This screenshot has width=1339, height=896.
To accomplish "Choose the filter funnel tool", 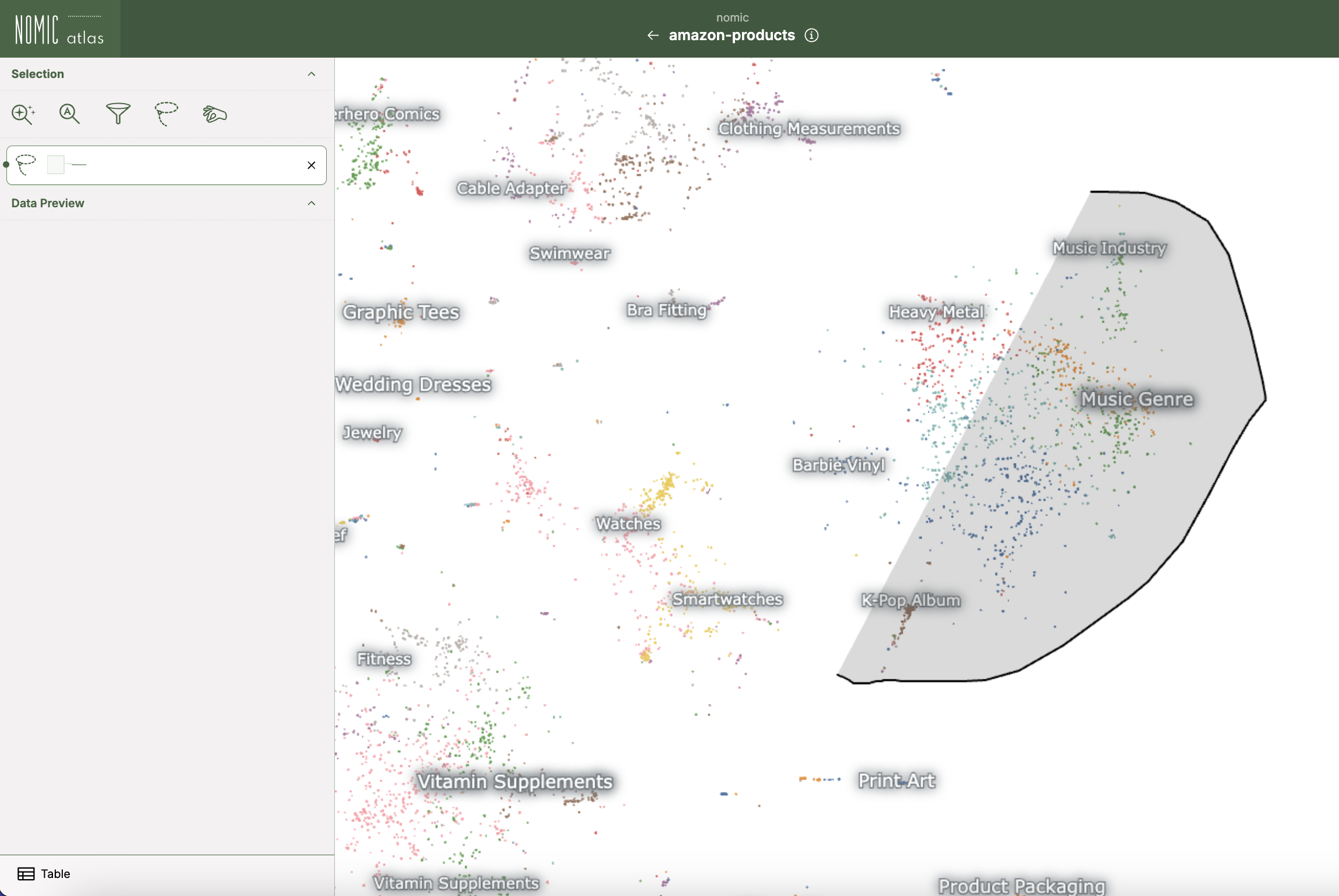I will click(118, 114).
